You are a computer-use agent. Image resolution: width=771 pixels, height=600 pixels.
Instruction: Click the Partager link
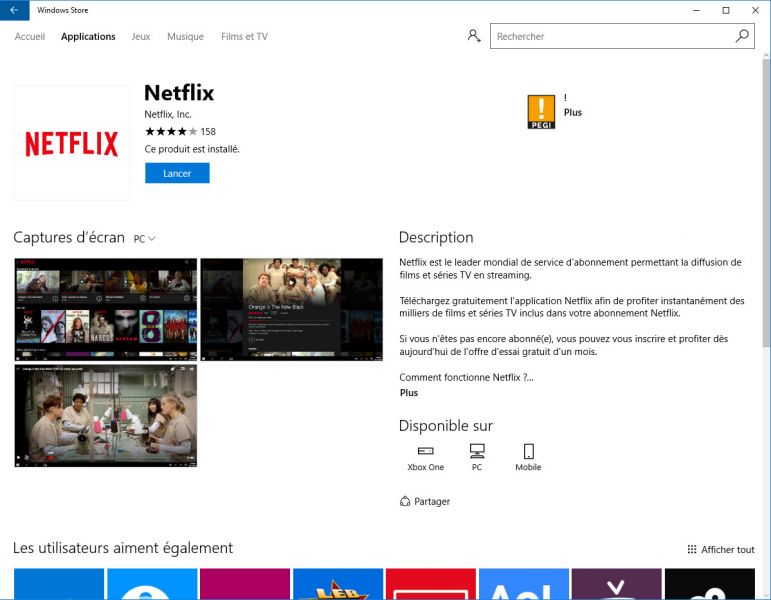(432, 501)
